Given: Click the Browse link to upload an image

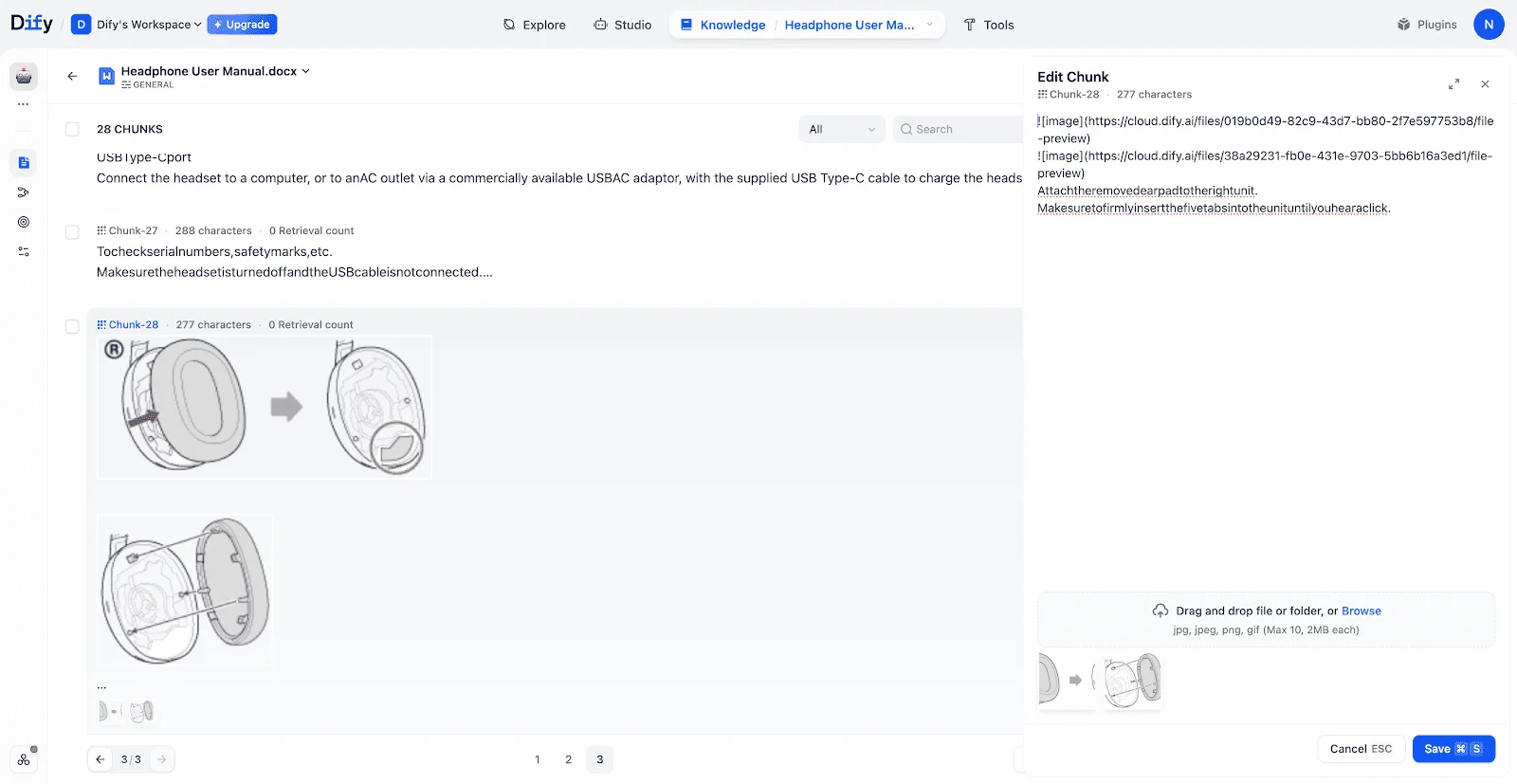Looking at the screenshot, I should pos(1361,611).
